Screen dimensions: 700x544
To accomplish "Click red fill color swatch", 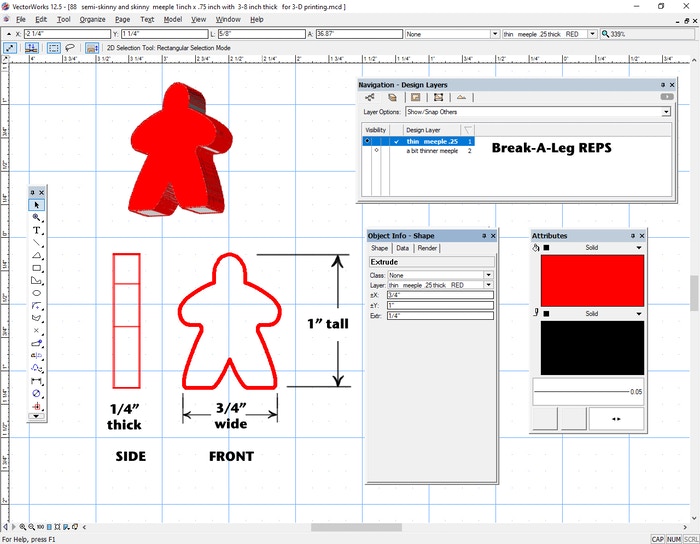I will [592, 281].
